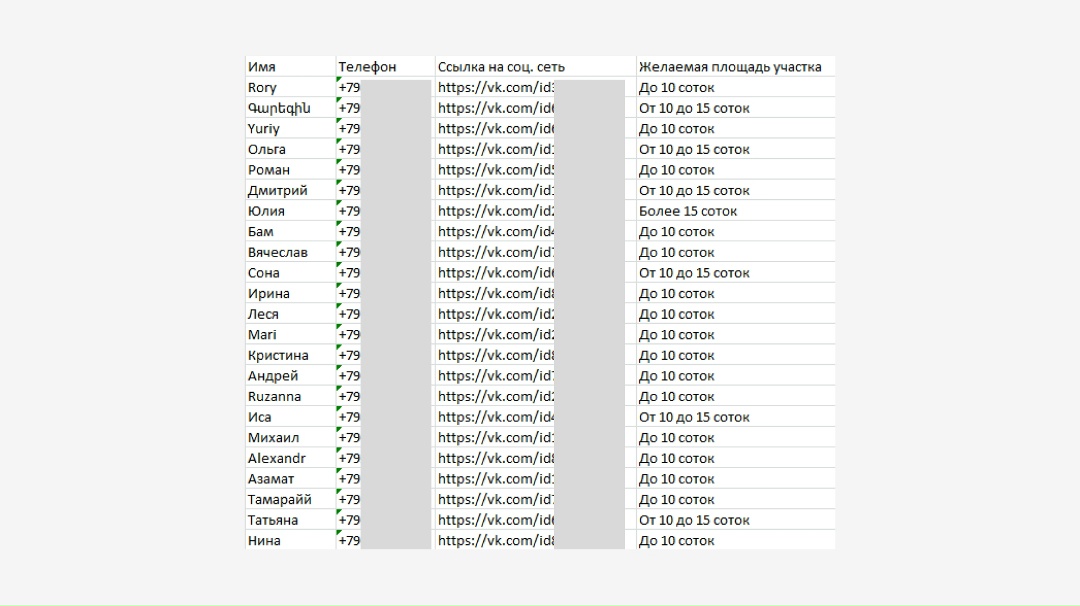Select the "Телефон" header cell
The height and width of the screenshot is (606, 1080).
[367, 67]
